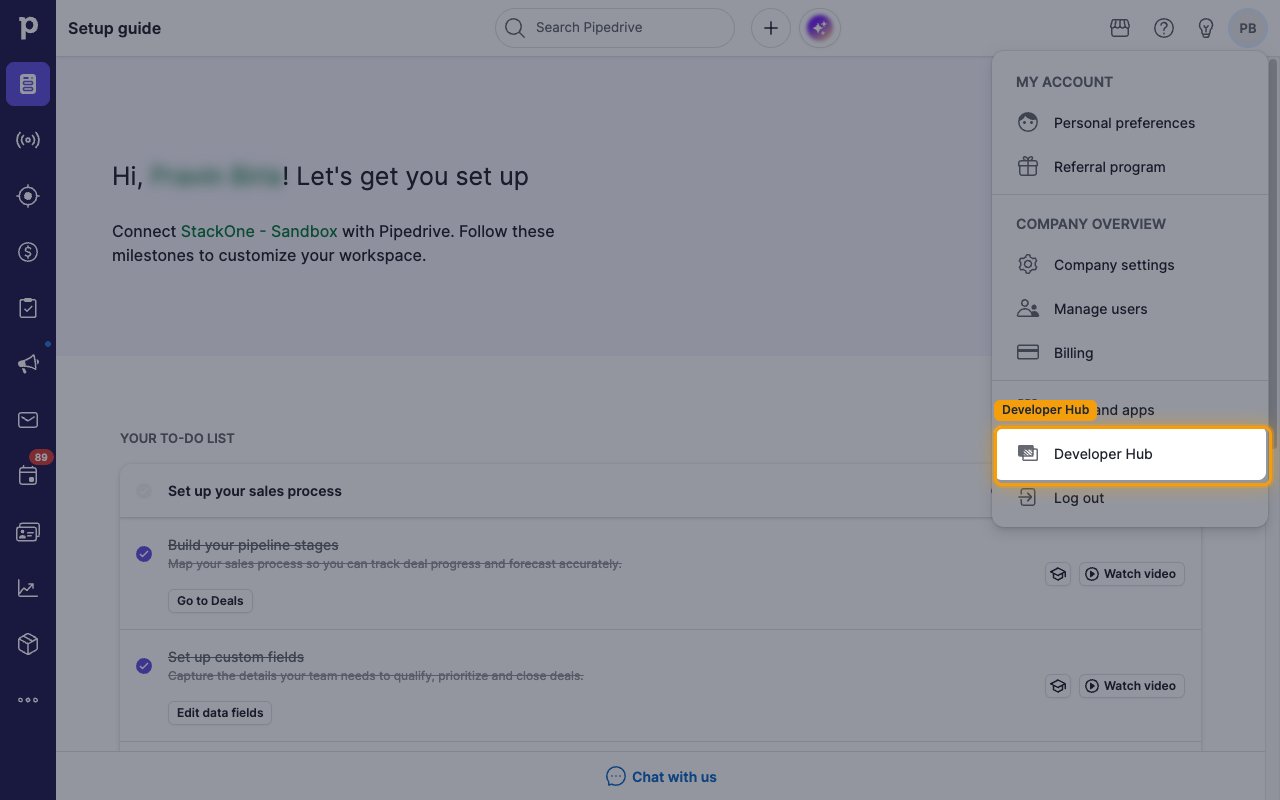Select Log out
The image size is (1280, 800).
coord(1130,498)
